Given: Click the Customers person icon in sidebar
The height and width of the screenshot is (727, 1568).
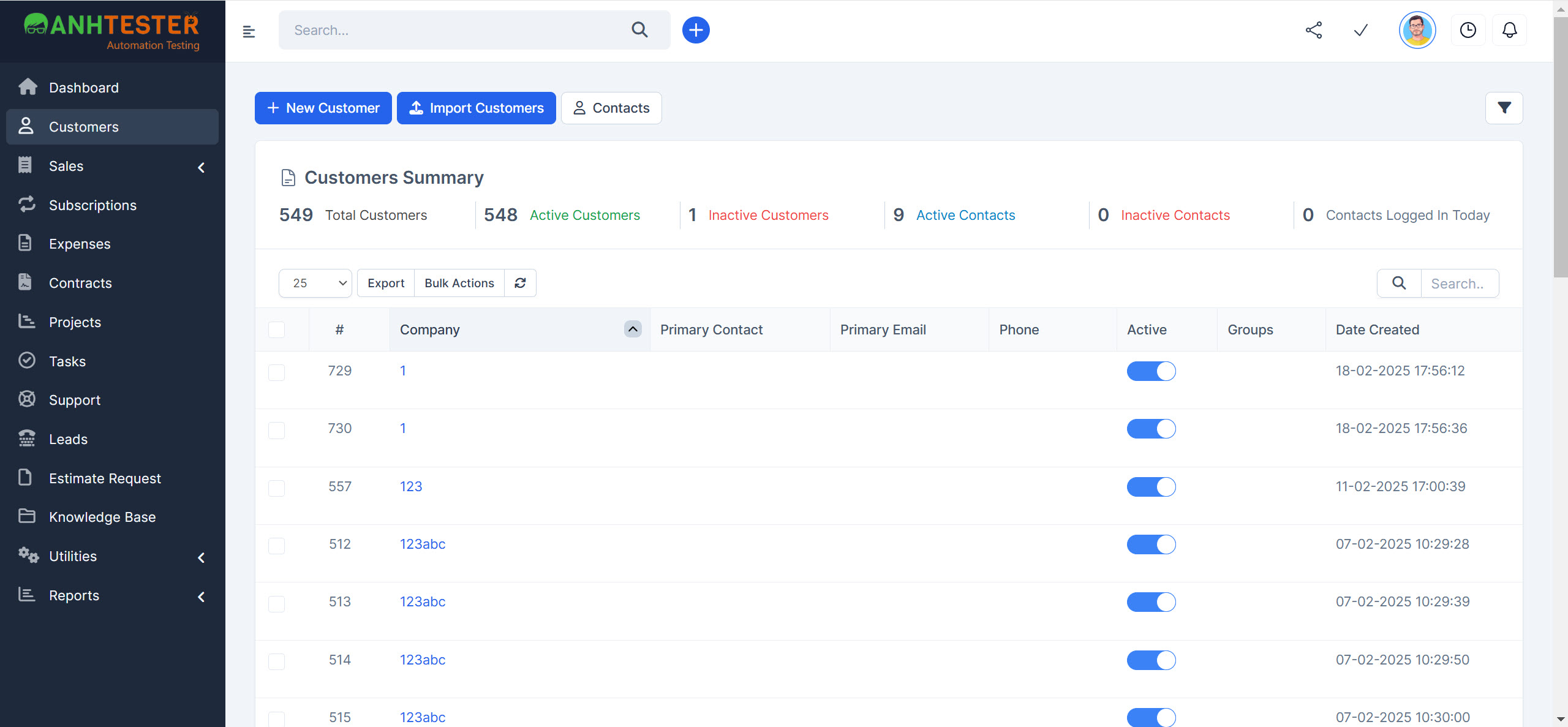Looking at the screenshot, I should click(26, 126).
